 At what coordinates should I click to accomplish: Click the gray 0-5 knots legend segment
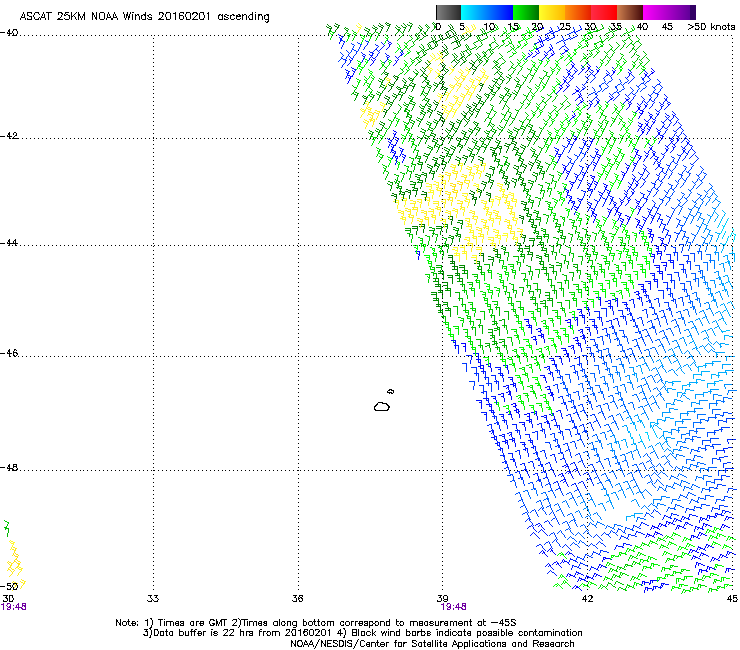click(448, 12)
